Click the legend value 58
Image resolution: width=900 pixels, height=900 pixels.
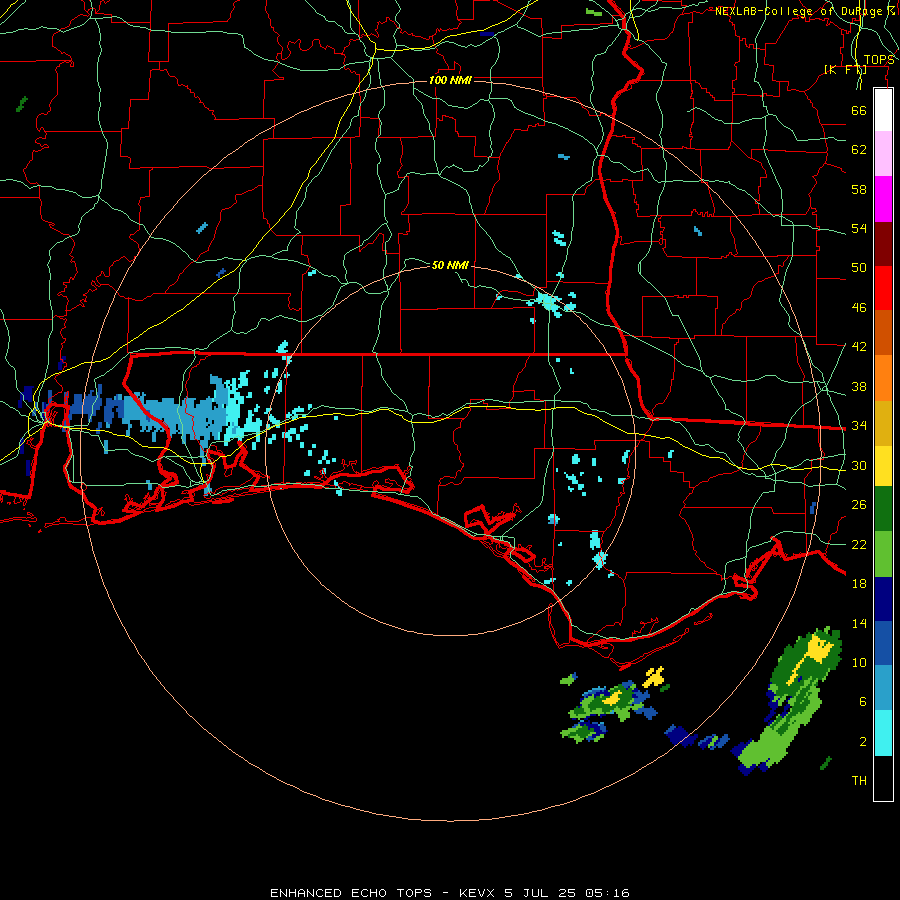tap(859, 189)
